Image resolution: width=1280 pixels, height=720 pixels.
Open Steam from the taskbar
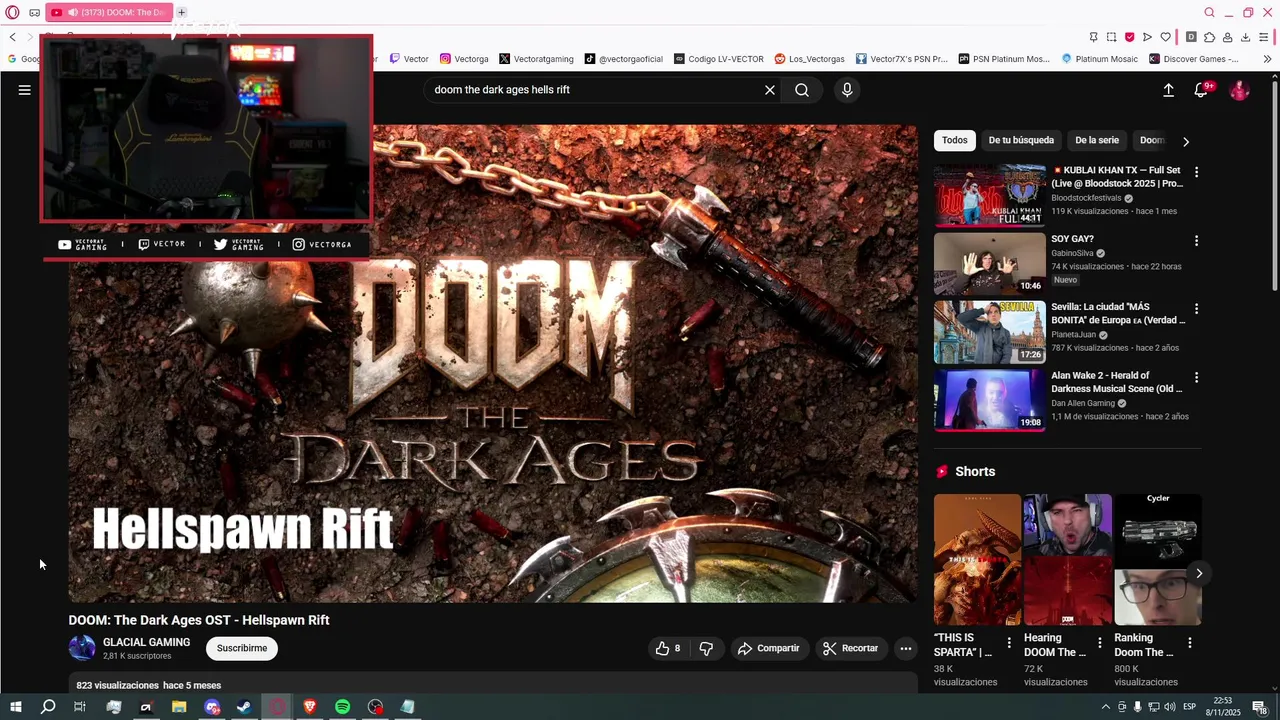[x=244, y=707]
